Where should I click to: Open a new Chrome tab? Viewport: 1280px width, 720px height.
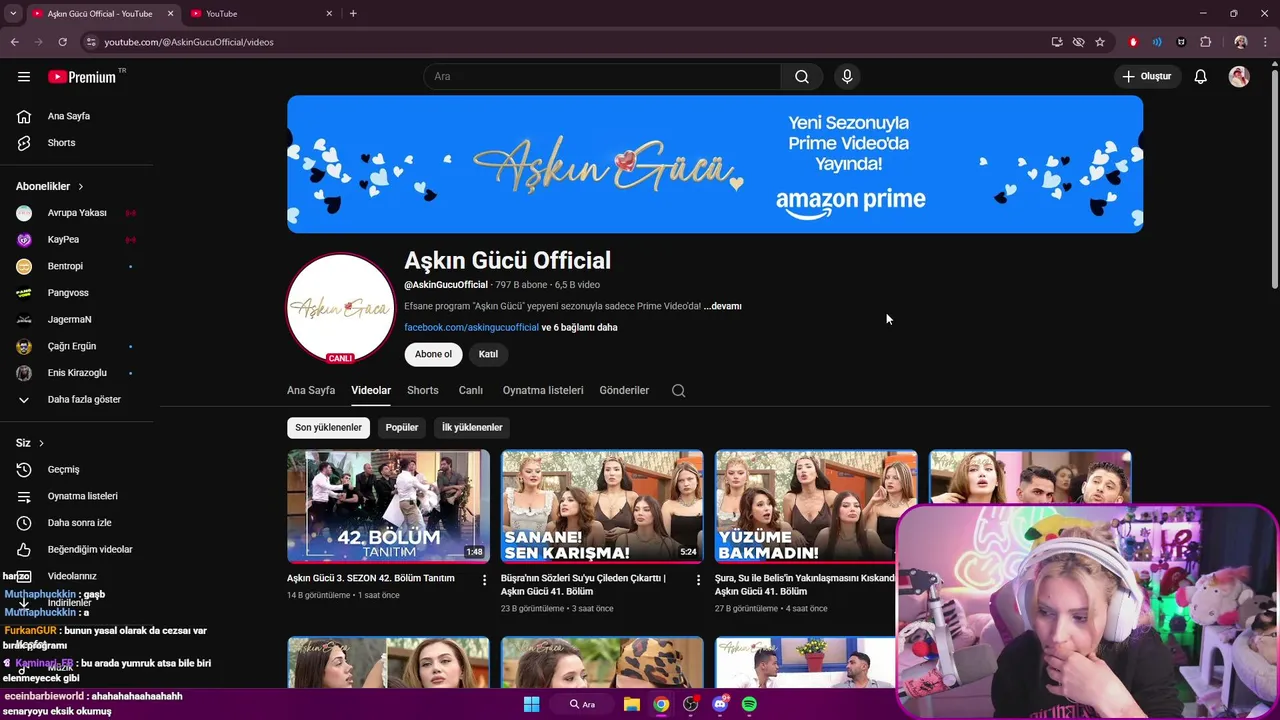point(353,14)
